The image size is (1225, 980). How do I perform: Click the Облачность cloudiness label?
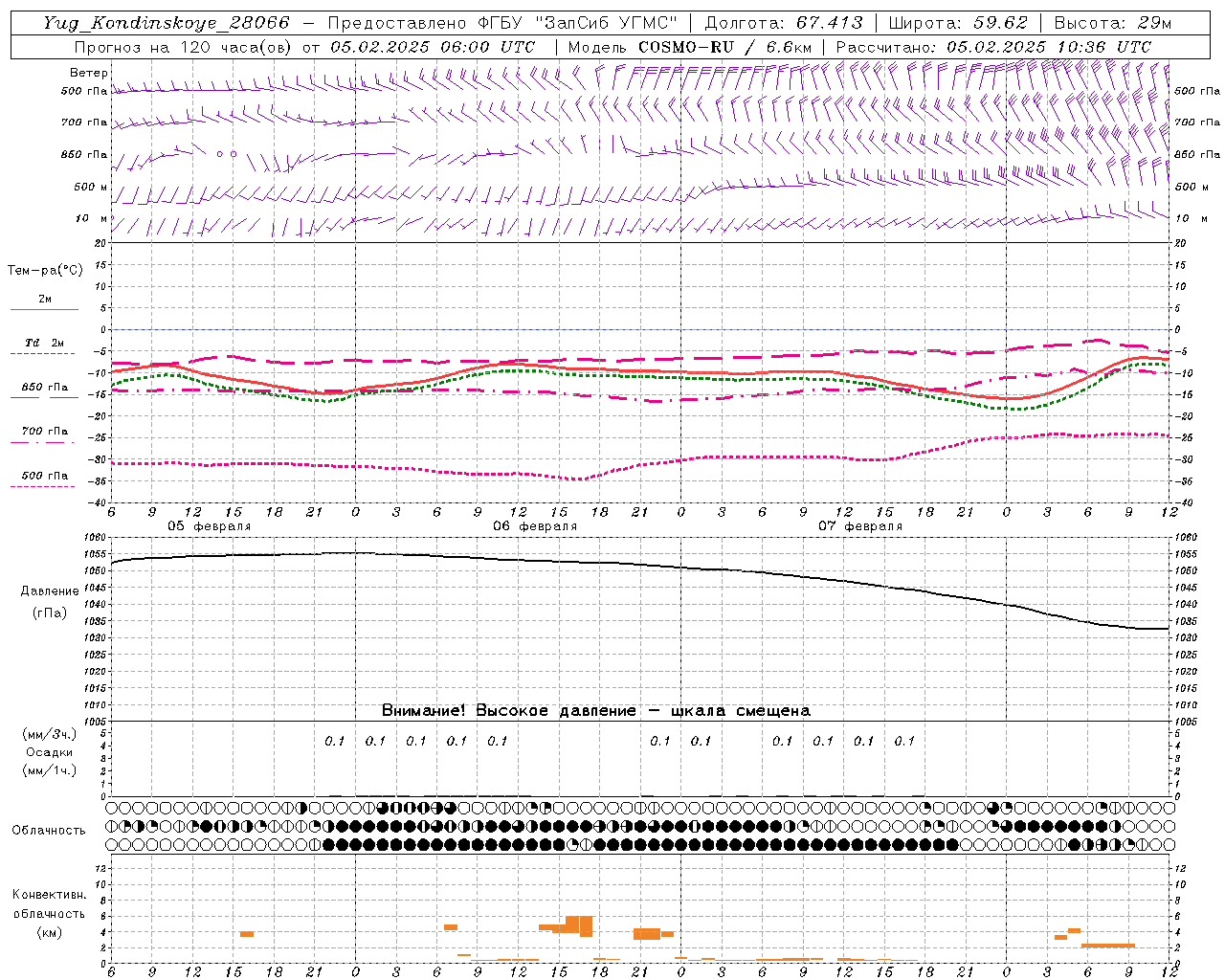(49, 831)
